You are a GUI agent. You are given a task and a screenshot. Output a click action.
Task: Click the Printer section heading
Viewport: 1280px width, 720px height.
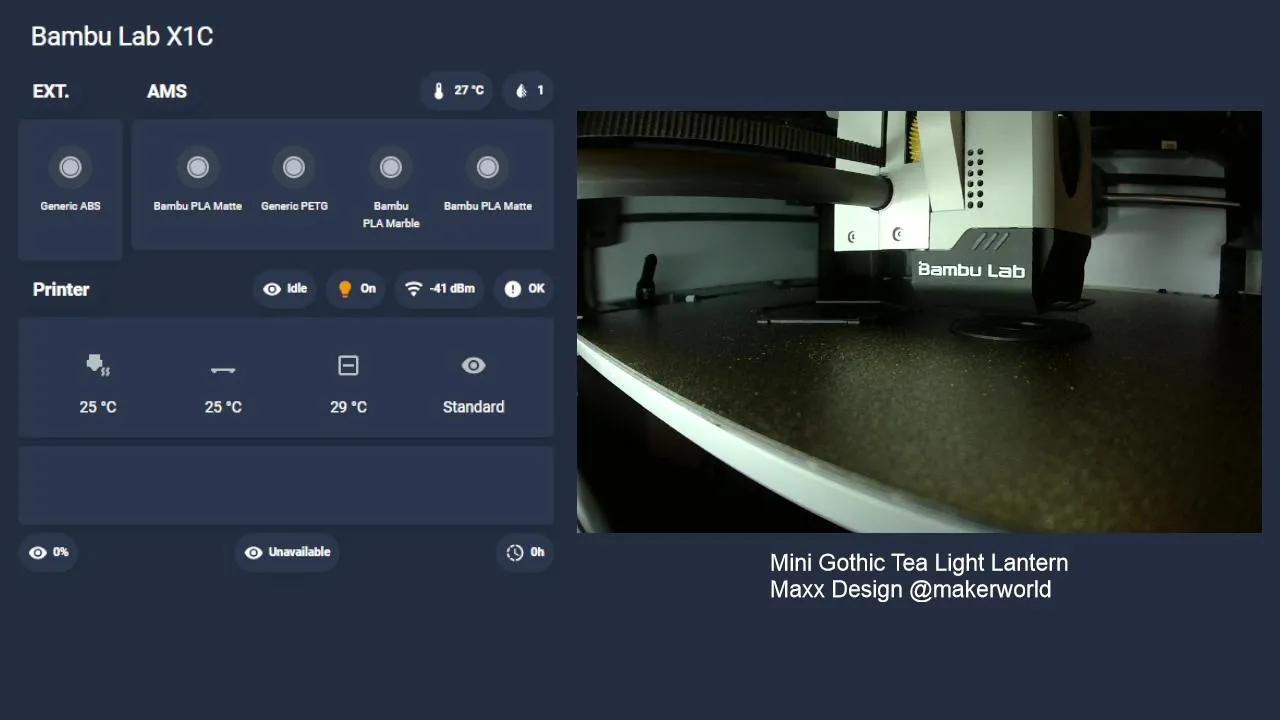[x=61, y=289]
